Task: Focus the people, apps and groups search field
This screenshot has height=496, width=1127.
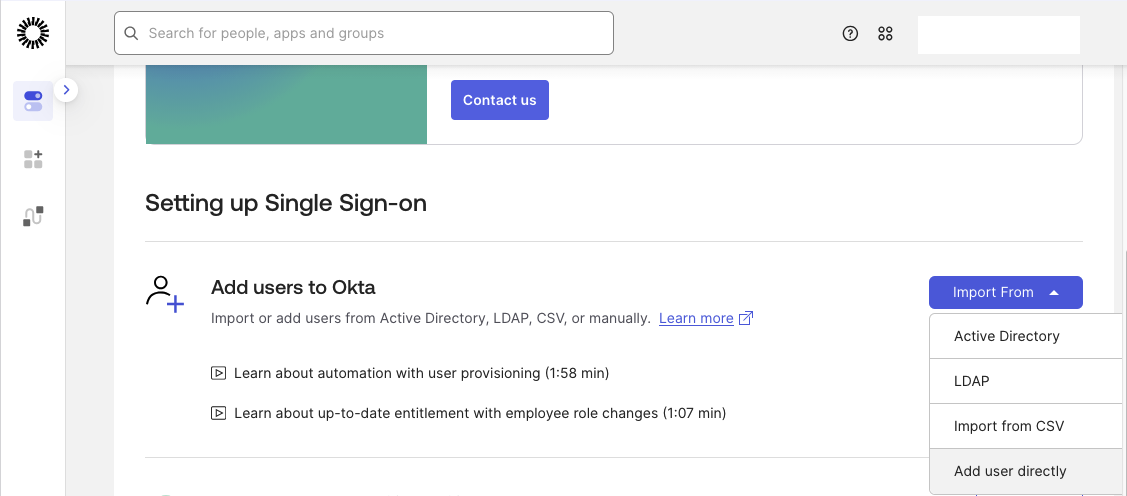Action: 364,33
